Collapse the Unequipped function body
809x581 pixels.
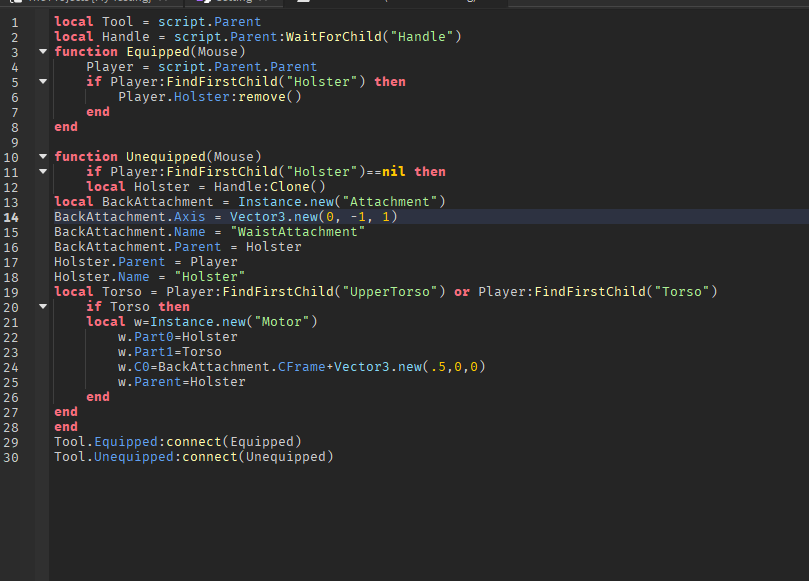point(41,156)
